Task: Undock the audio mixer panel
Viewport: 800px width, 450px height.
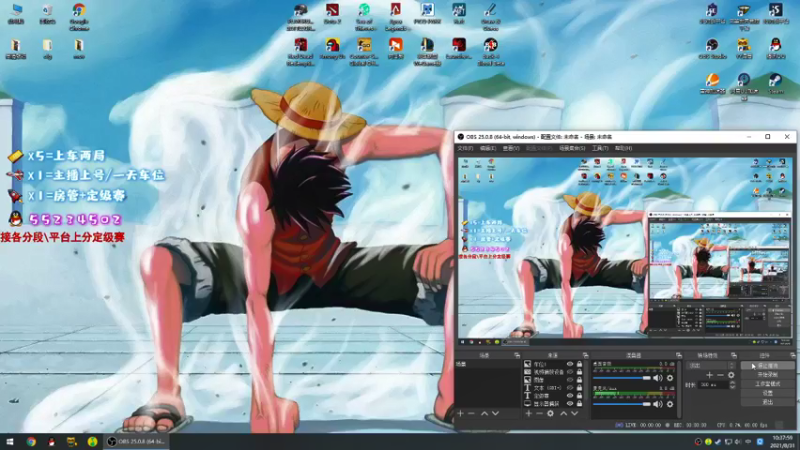Action: point(679,355)
